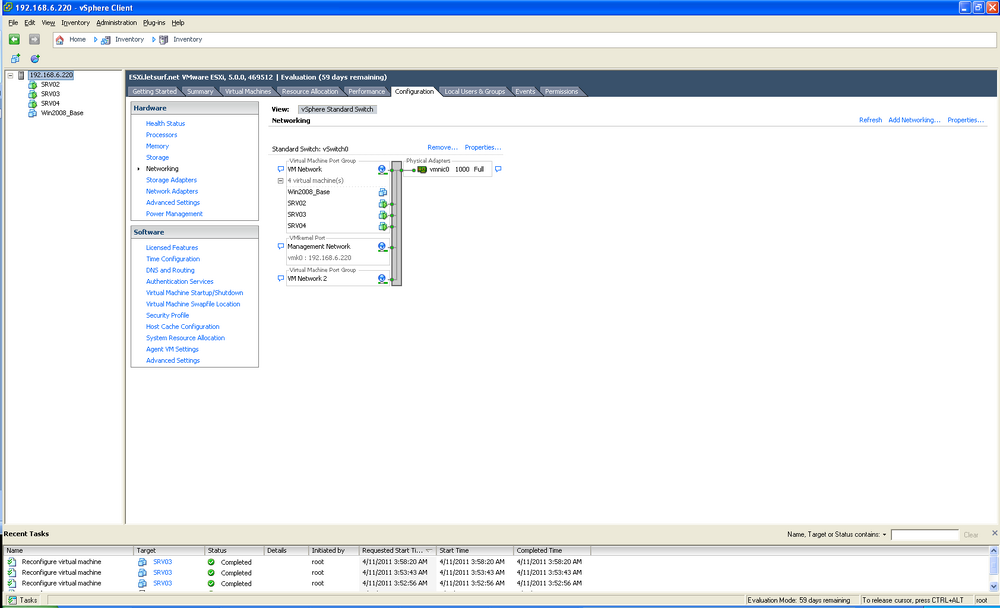The image size is (1000, 608).
Task: Click Management Network port icon
Action: coord(382,247)
